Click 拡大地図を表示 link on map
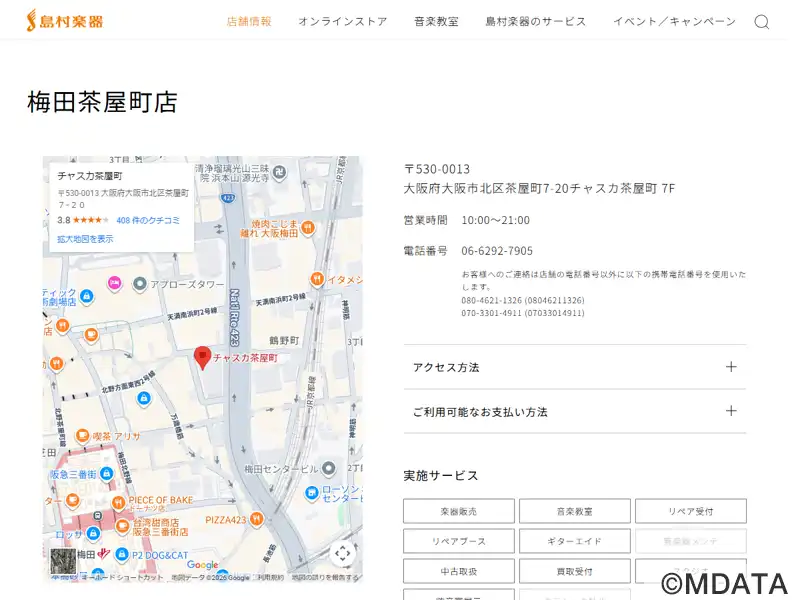The height and width of the screenshot is (600, 800). pyautogui.click(x=85, y=239)
